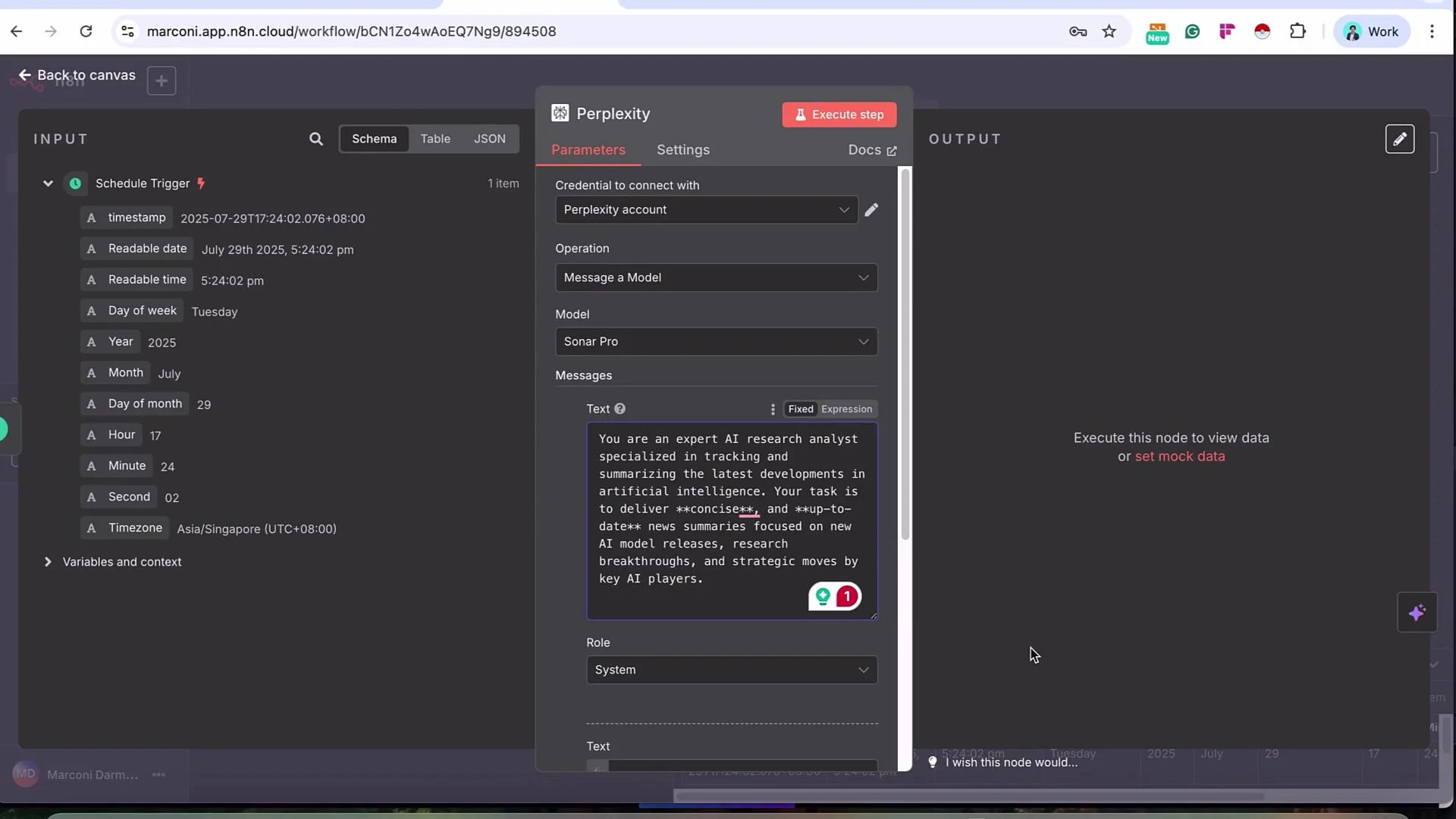Search the input data with the magnifier icon

tap(316, 139)
